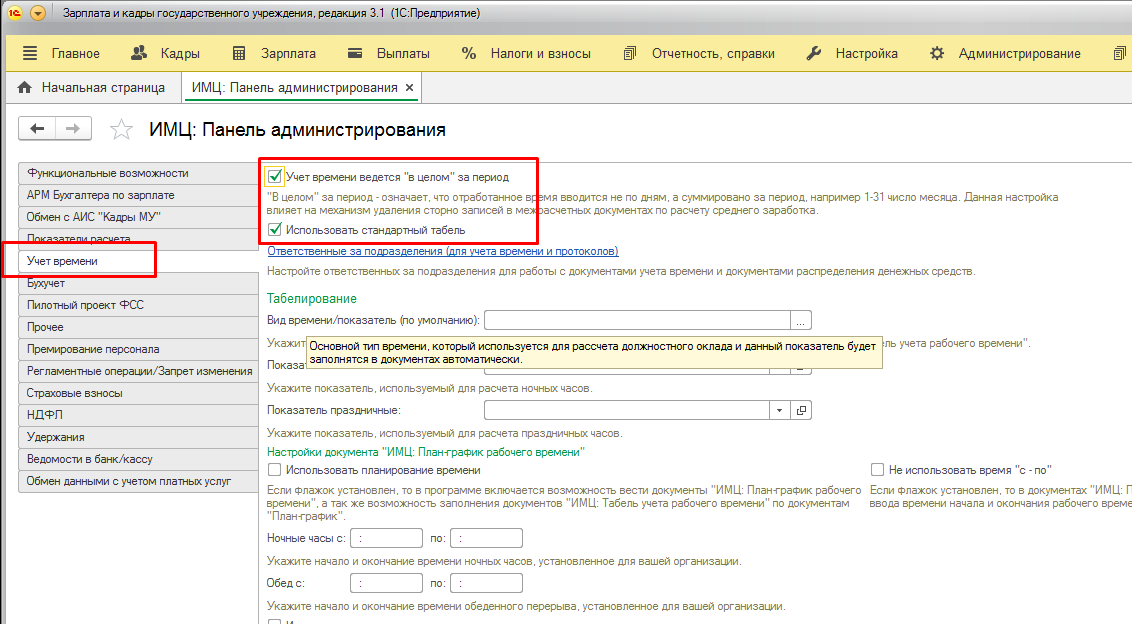This screenshot has height=624, width=1132.
Task: Expand the Показатель праздничные dropdown
Action: (x=780, y=410)
